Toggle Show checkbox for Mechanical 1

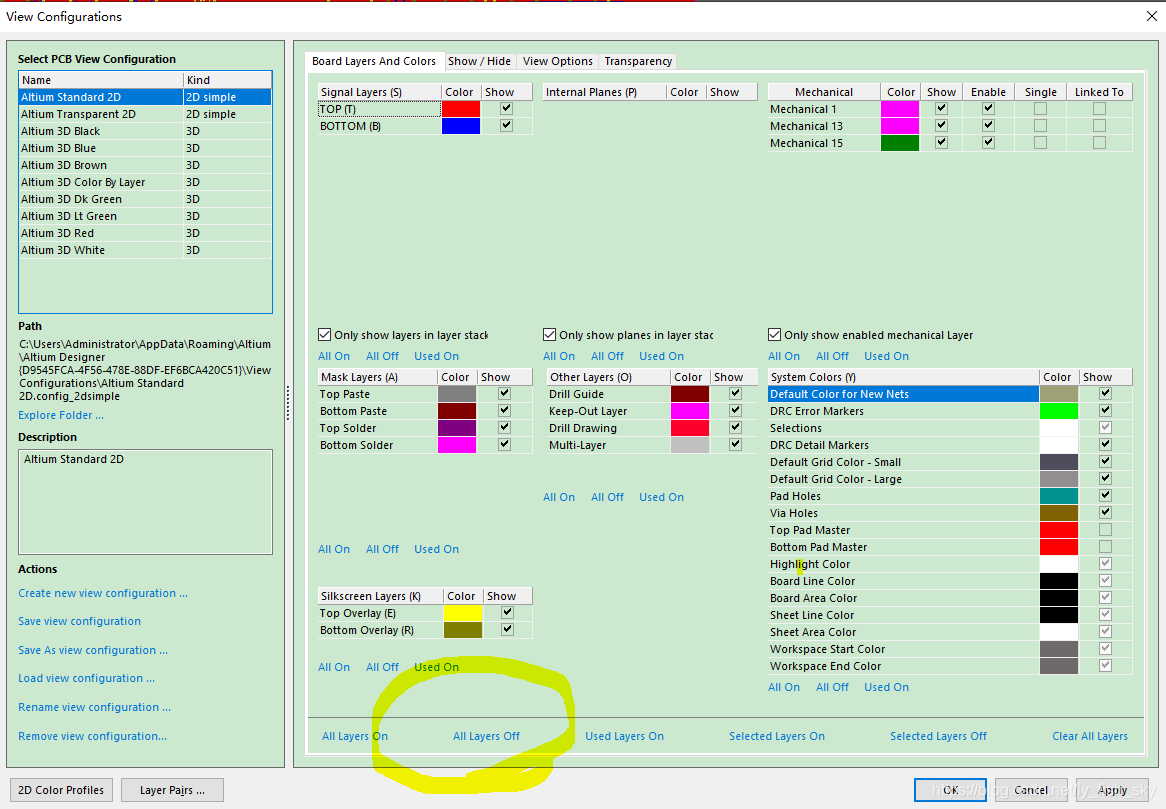pos(941,109)
